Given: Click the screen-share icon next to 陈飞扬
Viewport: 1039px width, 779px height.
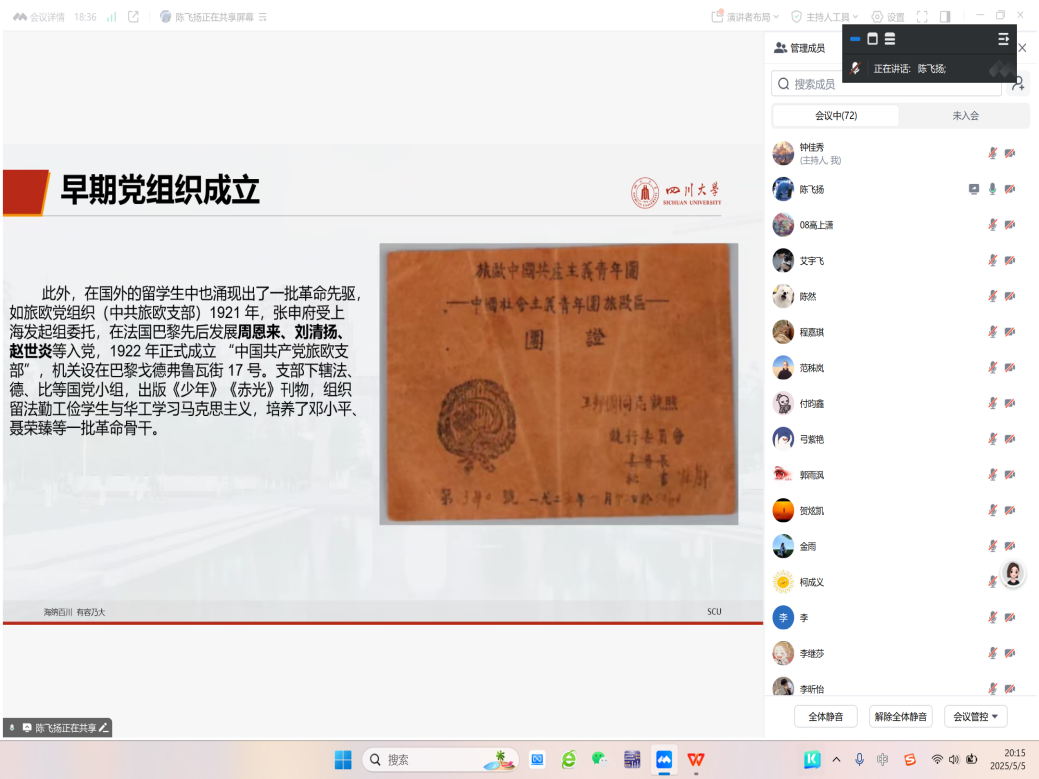Looking at the screenshot, I should pyautogui.click(x=974, y=189).
